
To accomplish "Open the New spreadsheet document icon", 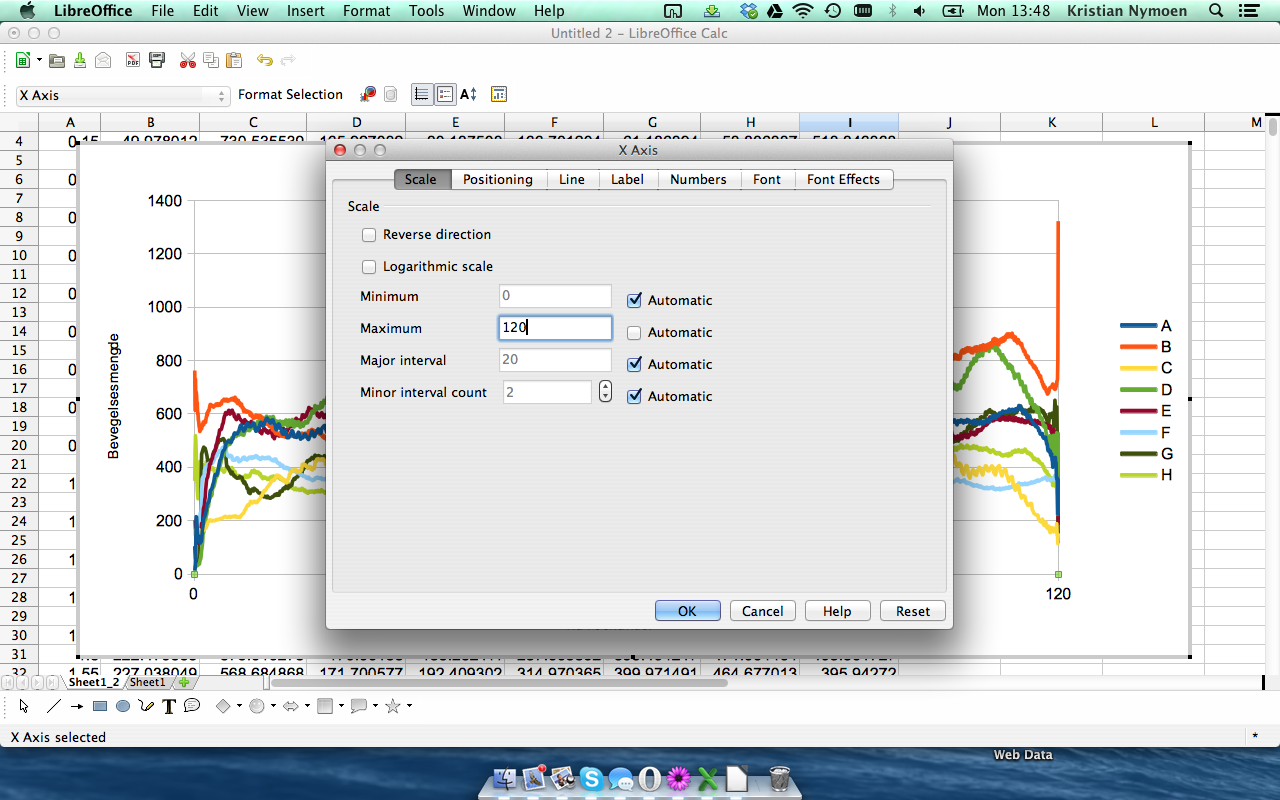I will (x=22, y=60).
